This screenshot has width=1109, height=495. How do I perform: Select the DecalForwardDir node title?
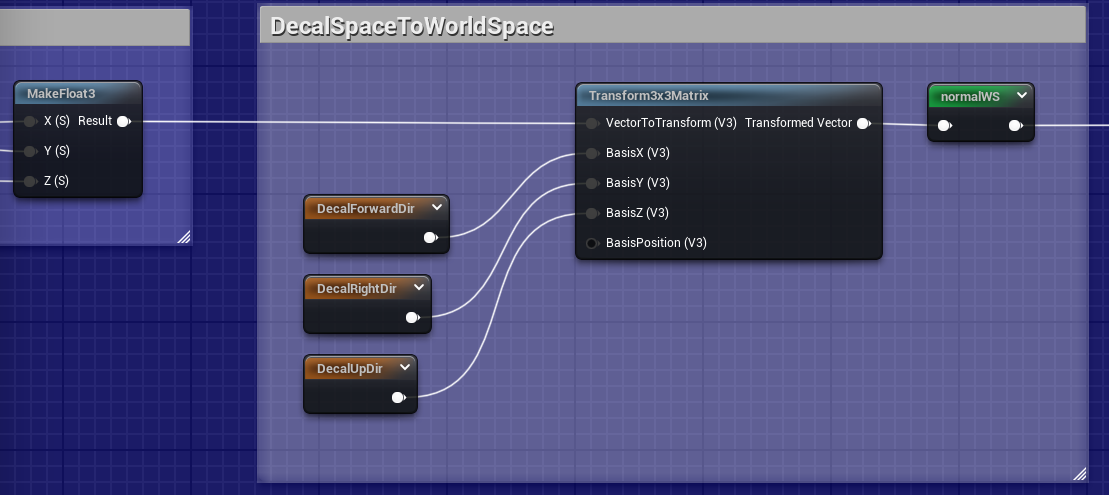point(366,209)
